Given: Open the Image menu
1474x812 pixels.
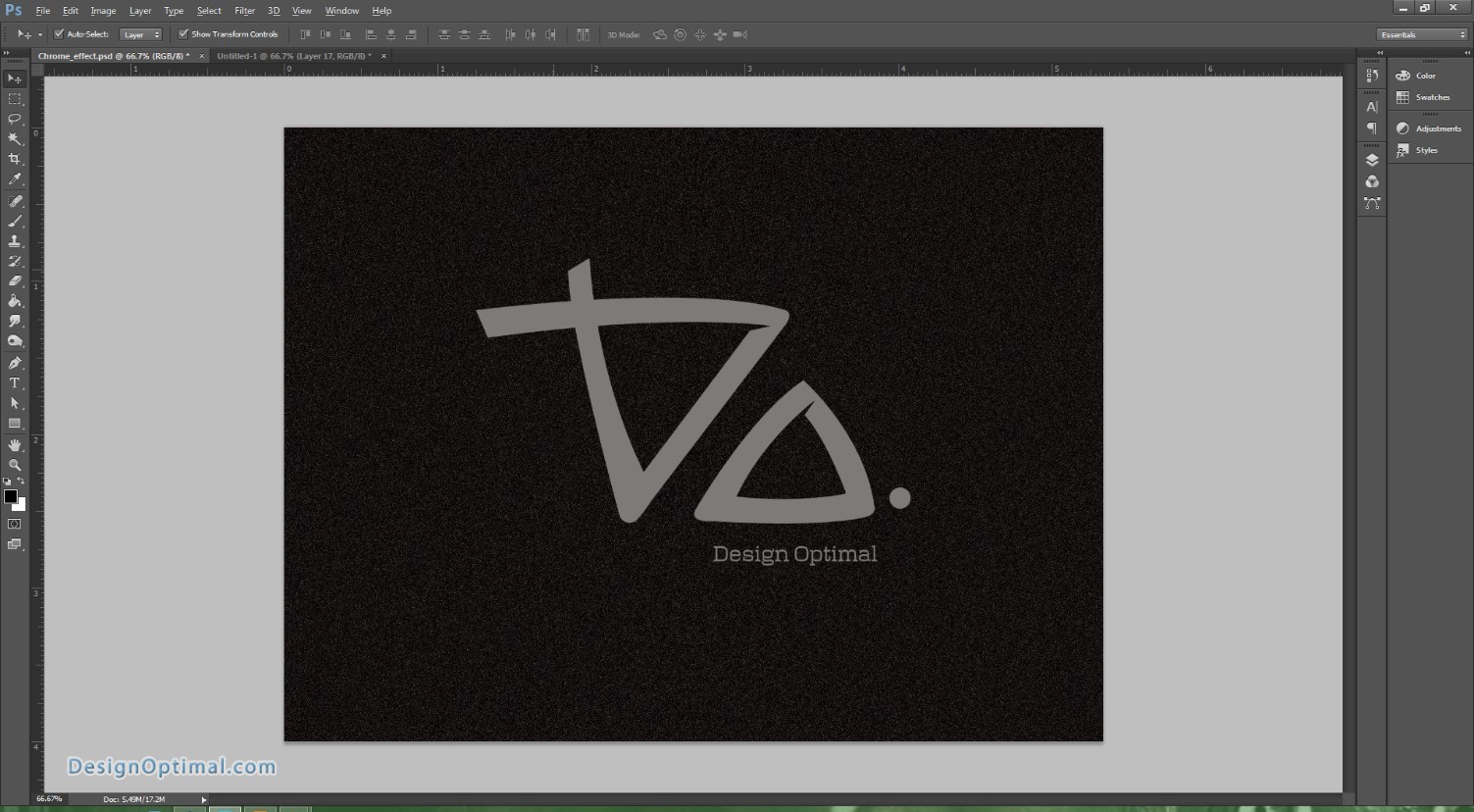Looking at the screenshot, I should pyautogui.click(x=103, y=11).
